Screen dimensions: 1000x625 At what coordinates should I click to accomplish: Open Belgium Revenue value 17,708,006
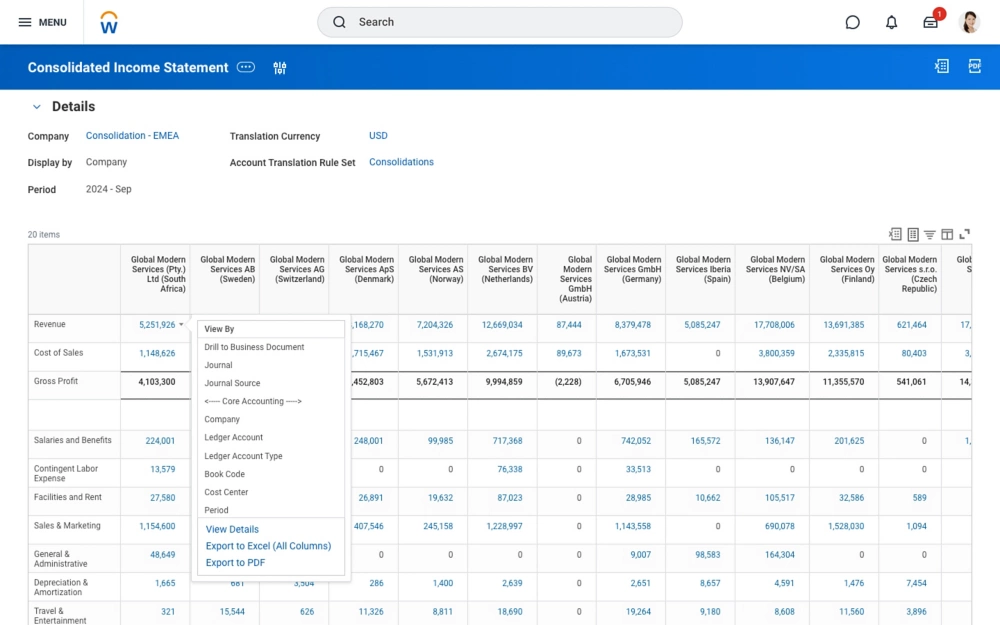774,325
